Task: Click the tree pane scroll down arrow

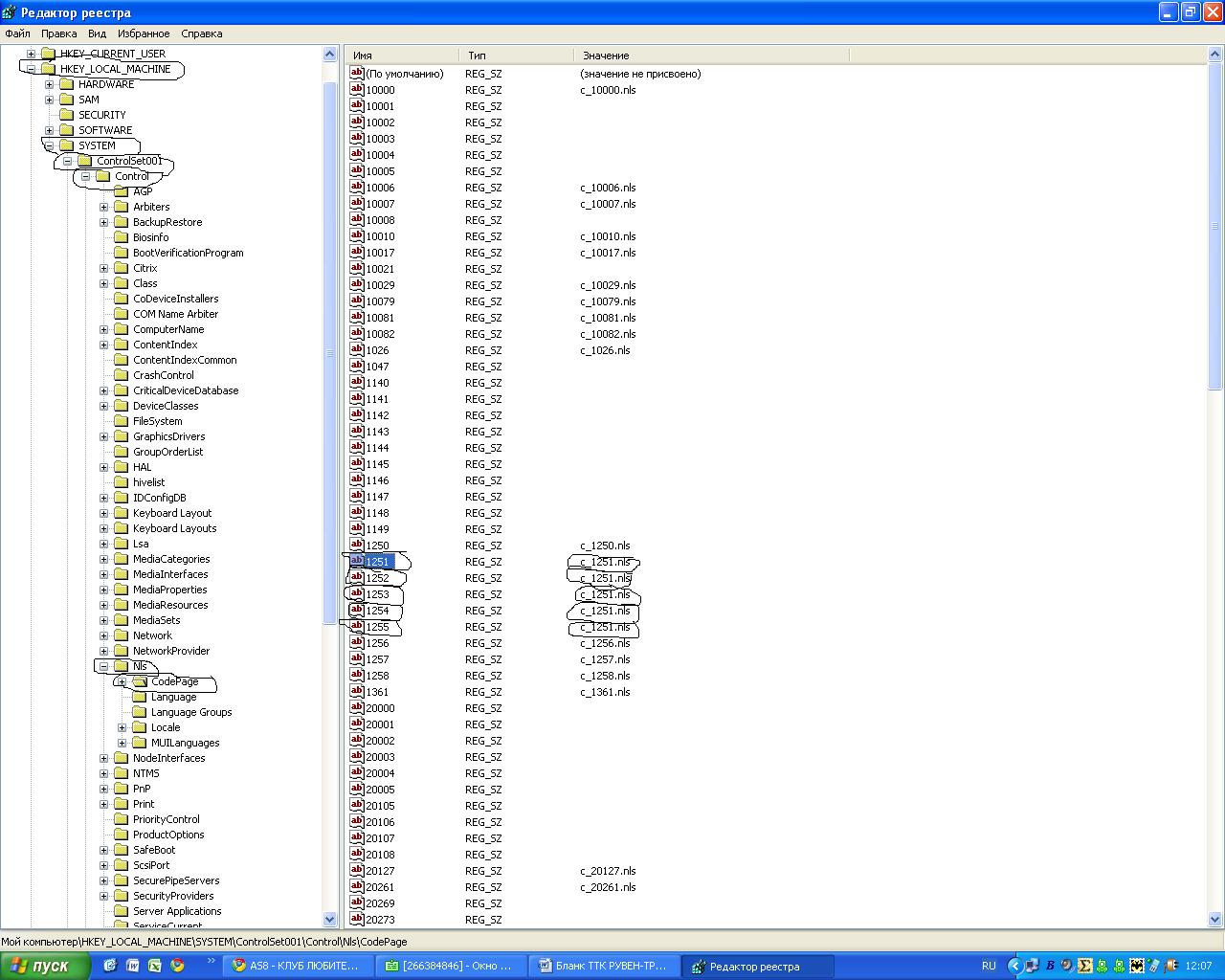Action: (330, 919)
